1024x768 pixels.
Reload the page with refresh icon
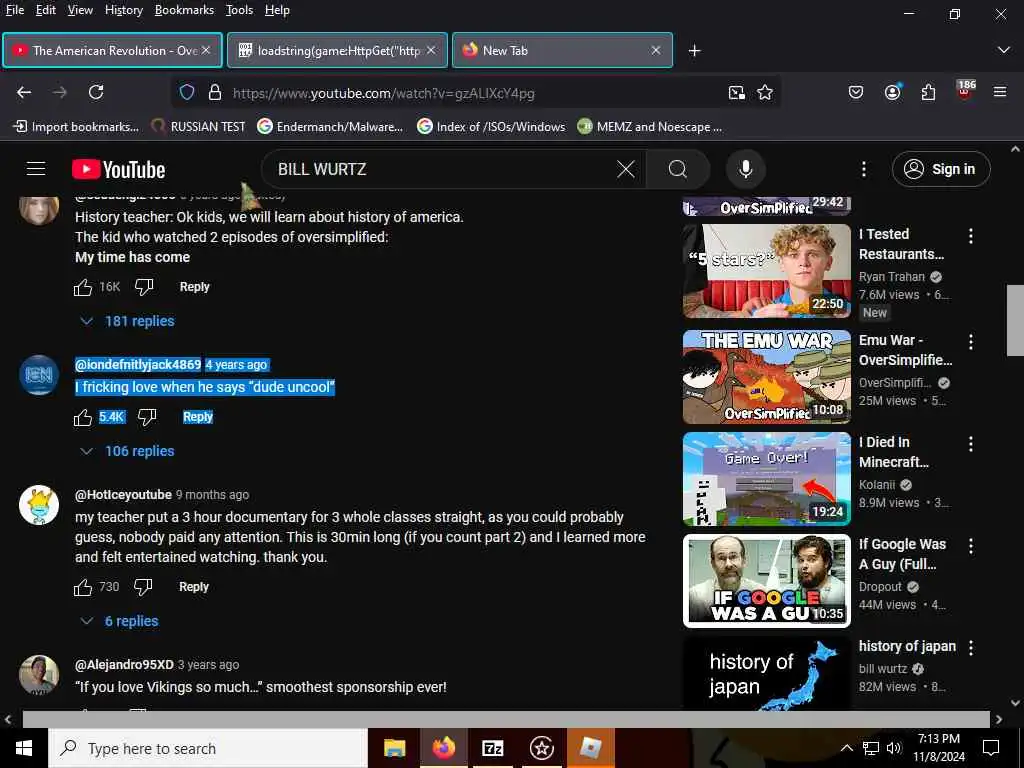point(96,93)
